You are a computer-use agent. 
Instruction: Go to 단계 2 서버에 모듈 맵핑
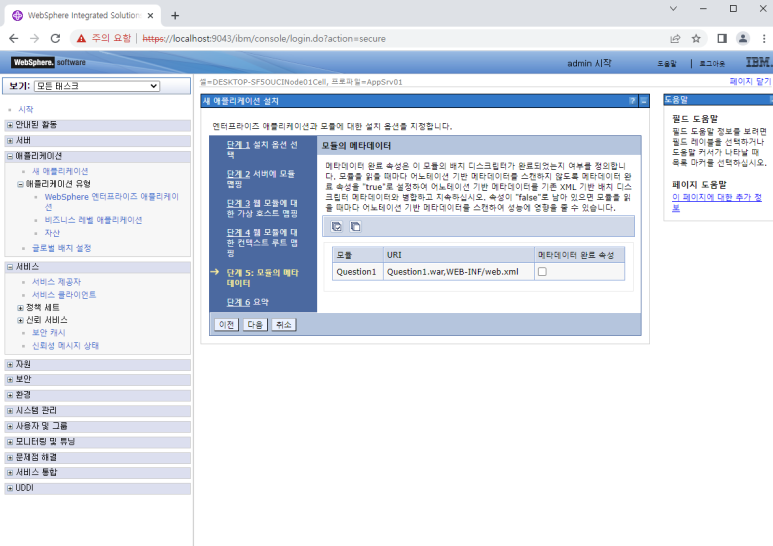[x=238, y=174]
